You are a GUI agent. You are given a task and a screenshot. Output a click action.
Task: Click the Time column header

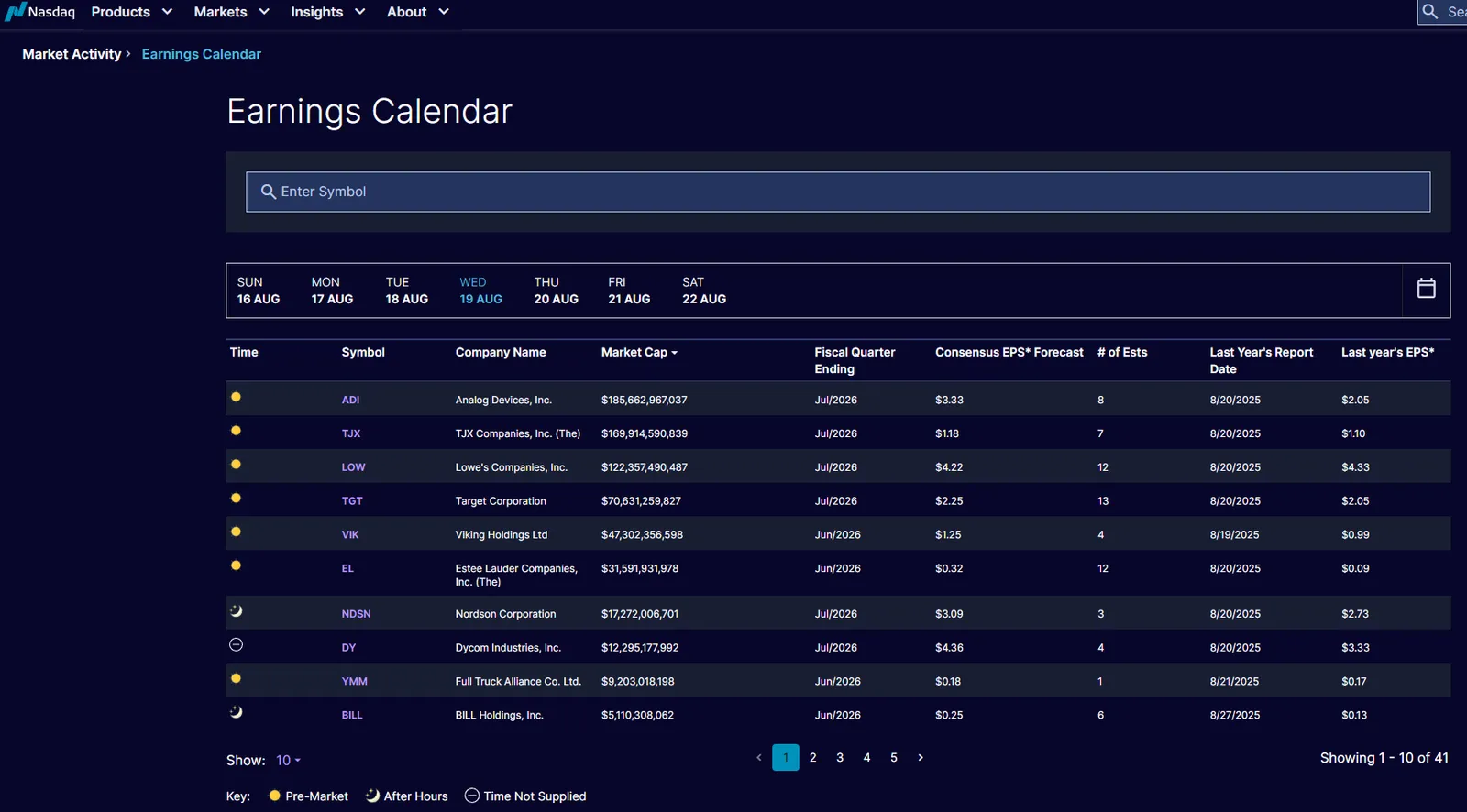244,353
